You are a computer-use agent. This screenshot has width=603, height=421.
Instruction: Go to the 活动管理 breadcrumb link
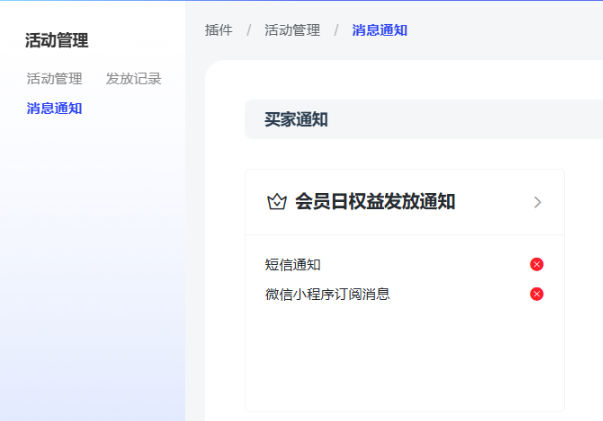click(292, 30)
